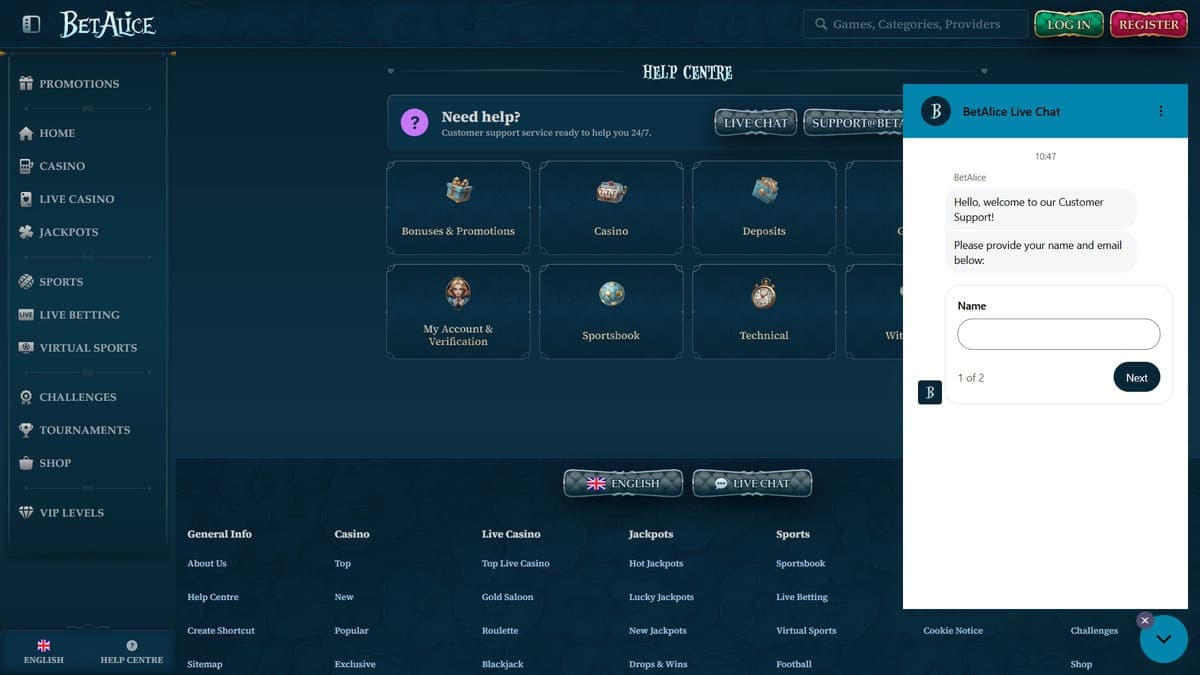This screenshot has width=1200, height=675.
Task: Open Bonuses & Promotions help category
Action: click(458, 207)
